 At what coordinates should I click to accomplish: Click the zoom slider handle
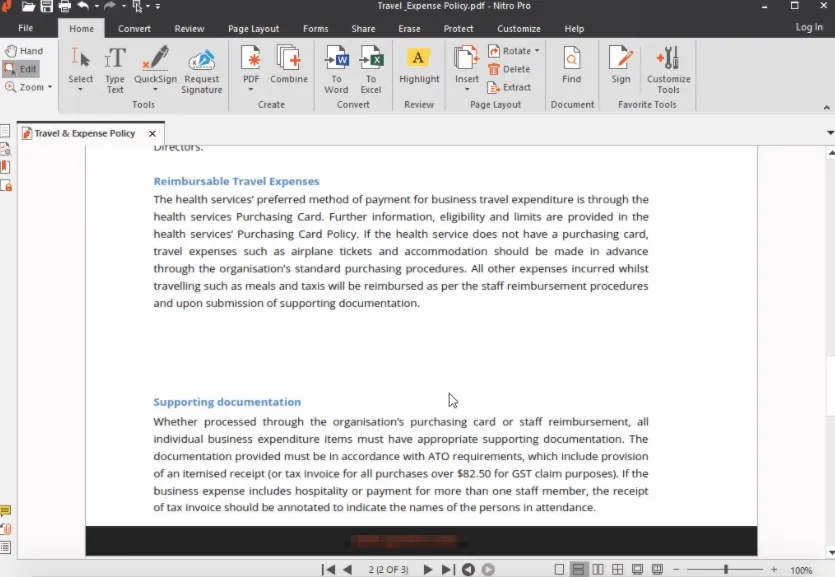tap(725, 570)
